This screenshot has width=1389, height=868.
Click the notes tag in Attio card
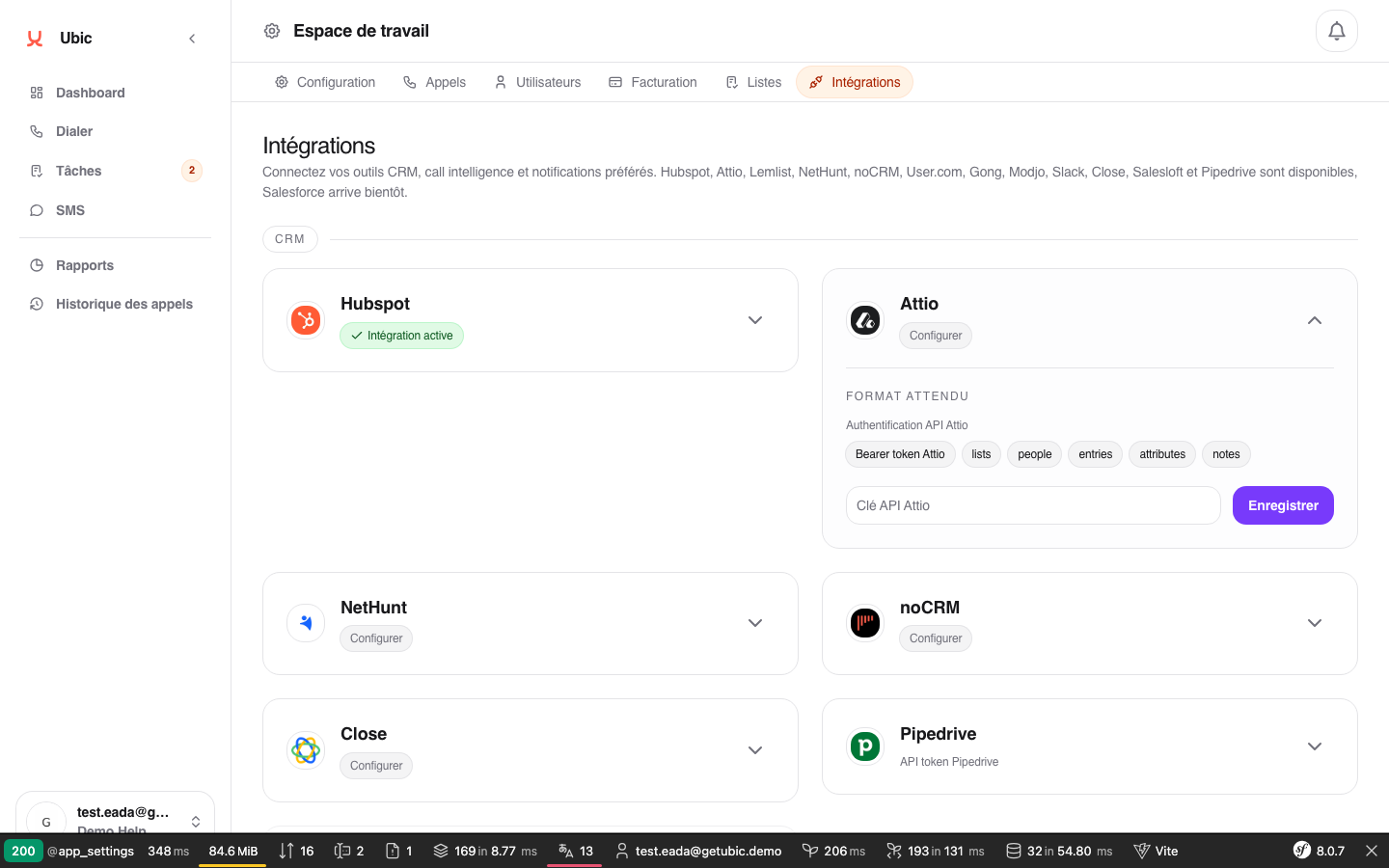click(x=1226, y=454)
